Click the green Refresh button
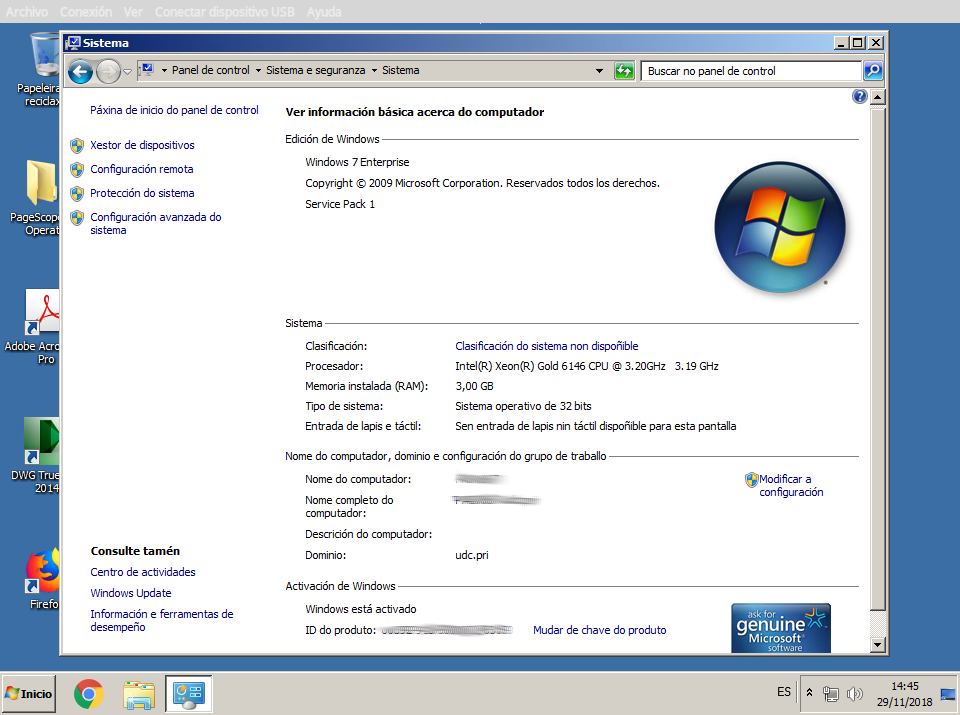960x715 pixels. pyautogui.click(x=624, y=70)
